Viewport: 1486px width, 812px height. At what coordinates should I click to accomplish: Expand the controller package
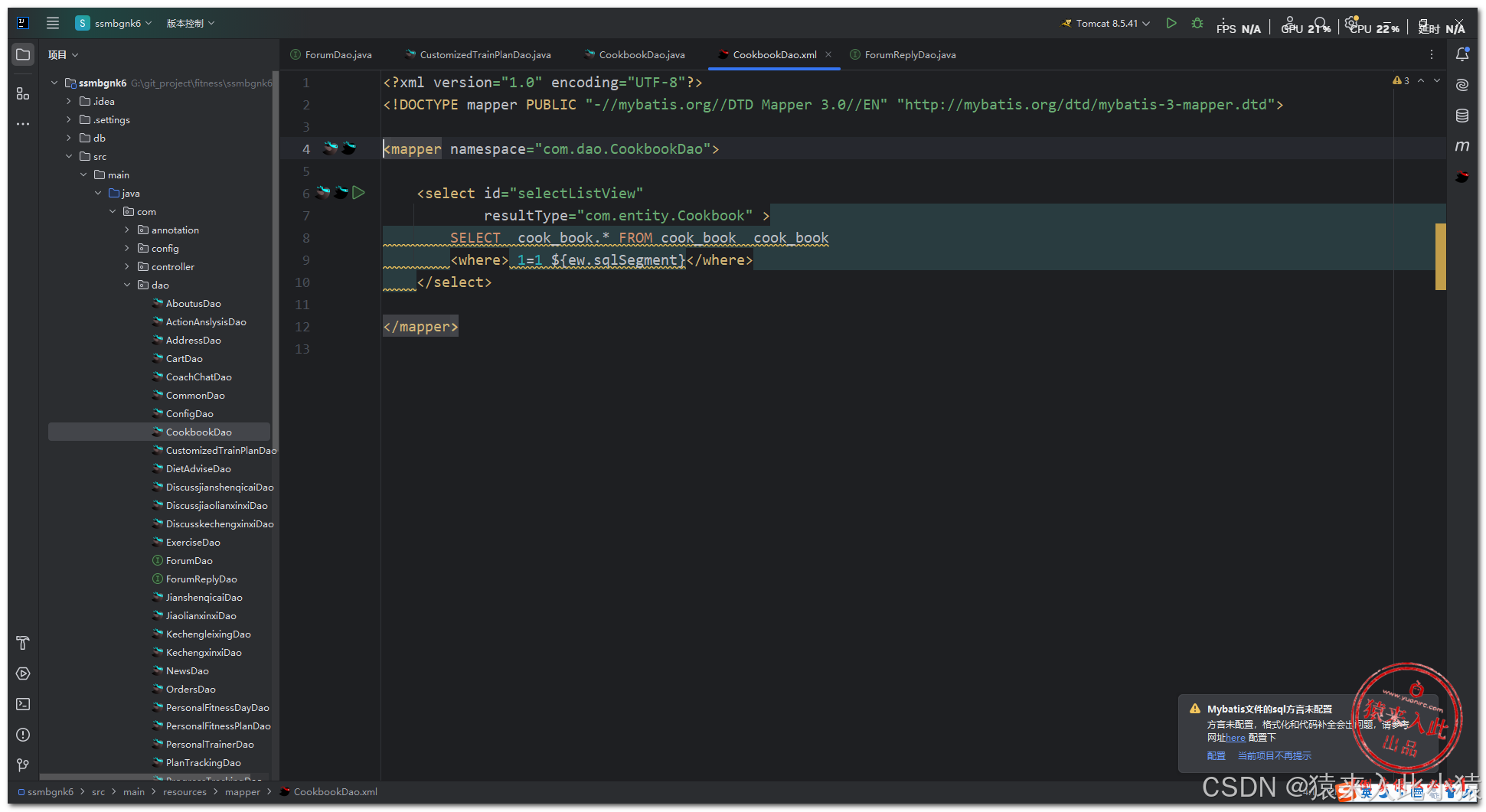click(x=127, y=266)
